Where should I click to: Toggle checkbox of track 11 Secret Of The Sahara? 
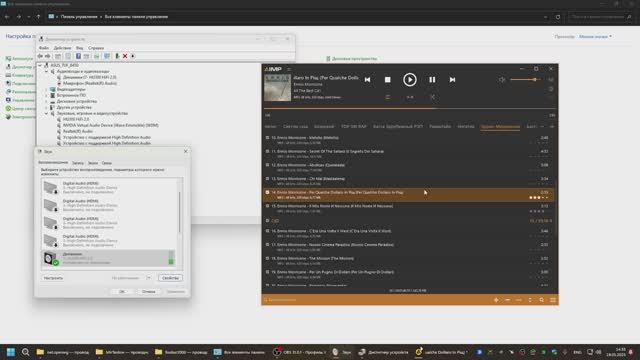[x=268, y=151]
